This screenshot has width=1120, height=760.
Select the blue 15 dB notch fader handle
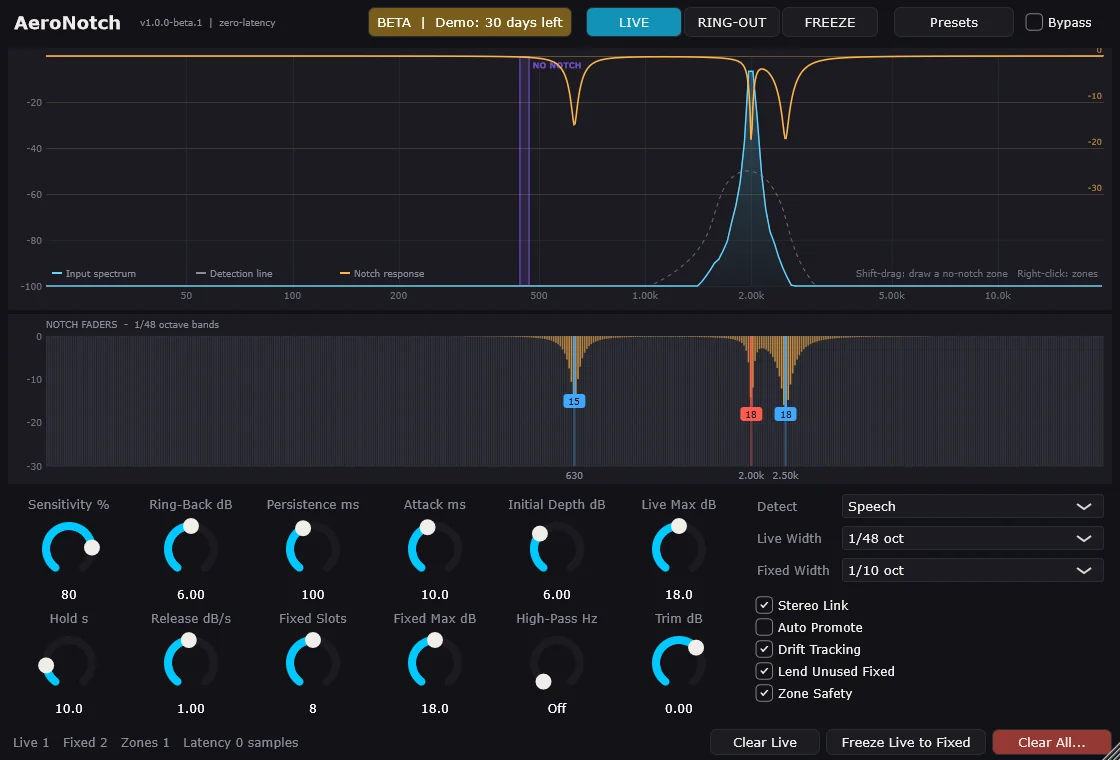[574, 401]
